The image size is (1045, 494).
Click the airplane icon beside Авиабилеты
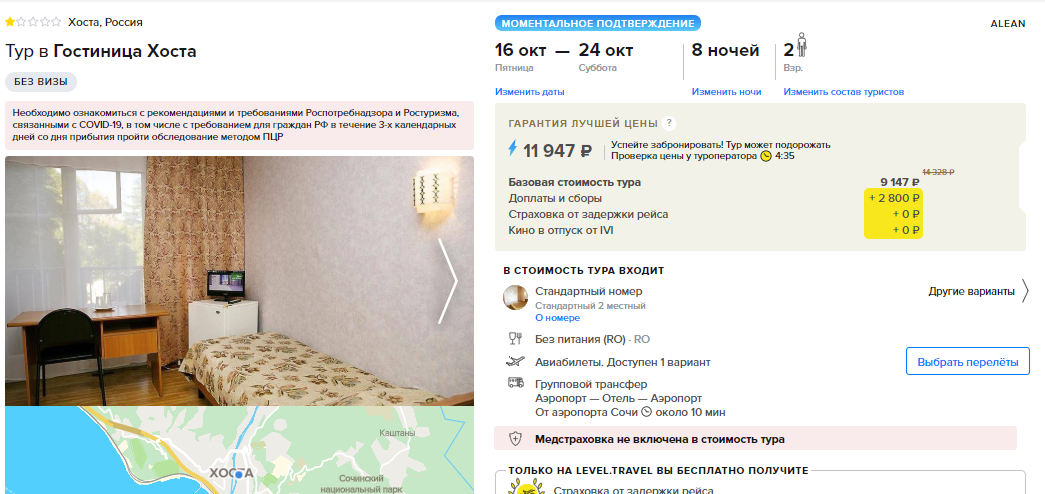pyautogui.click(x=515, y=362)
